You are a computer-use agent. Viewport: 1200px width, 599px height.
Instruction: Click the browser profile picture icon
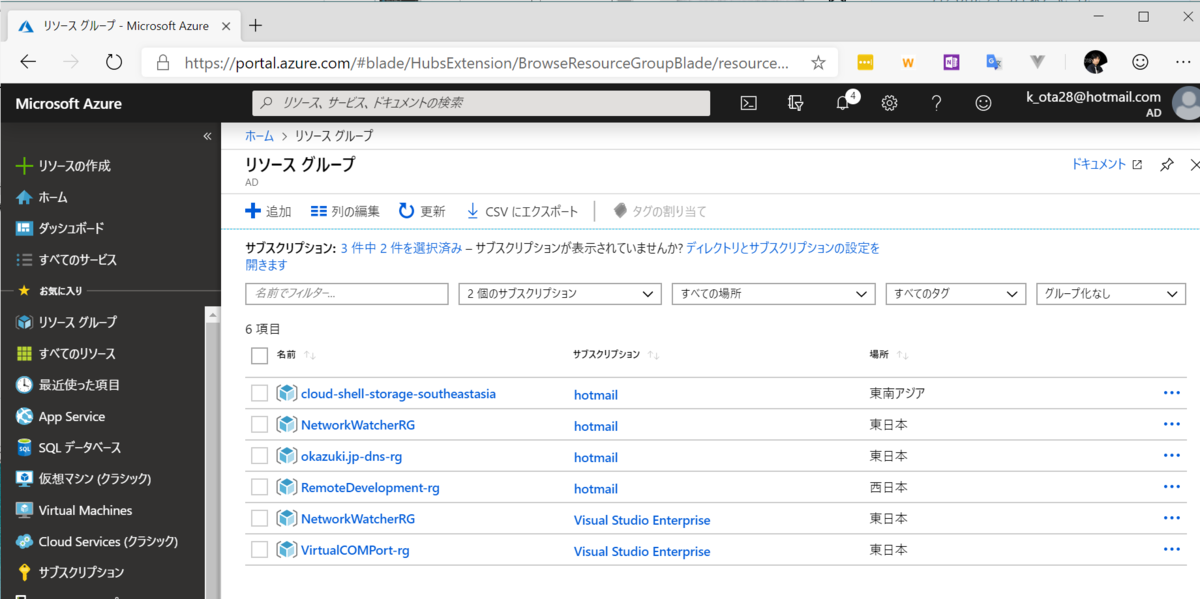point(1095,62)
